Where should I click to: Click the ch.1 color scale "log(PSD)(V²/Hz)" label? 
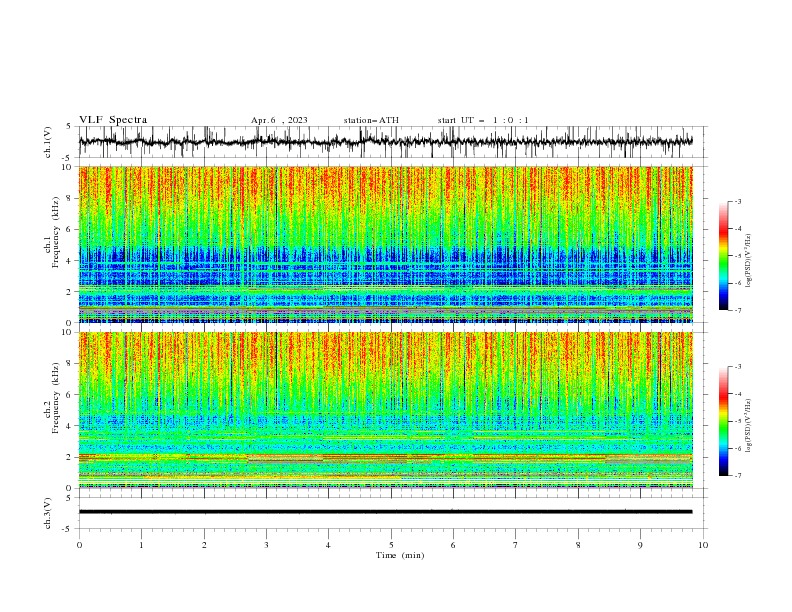tap(749, 261)
